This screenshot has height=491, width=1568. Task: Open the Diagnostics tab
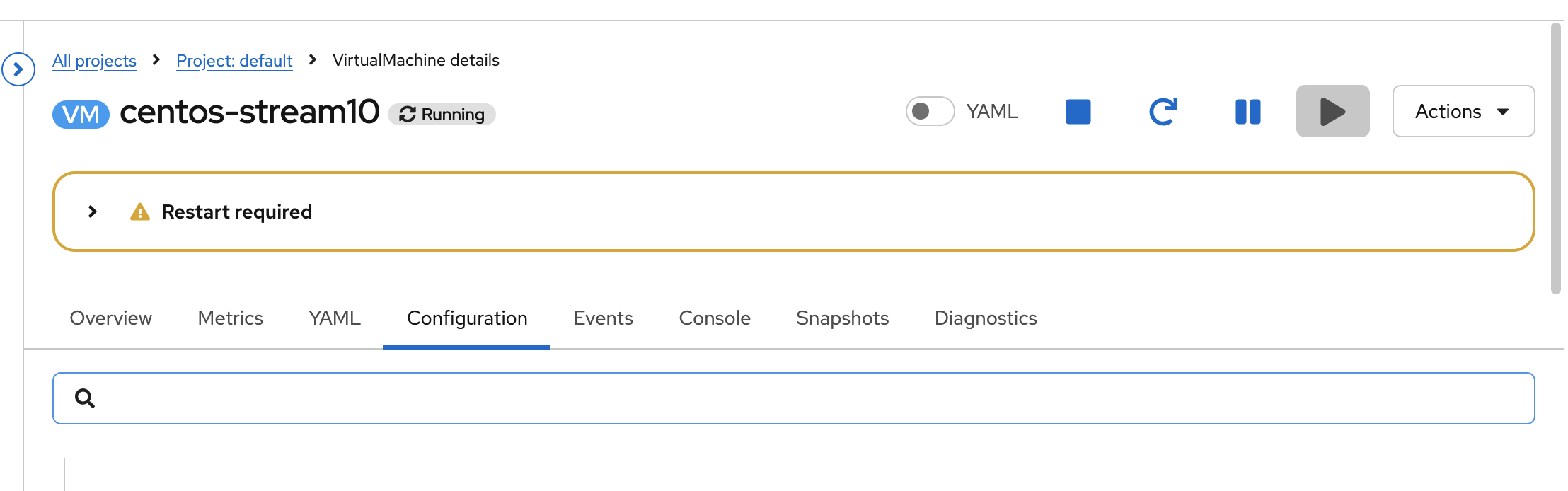(x=986, y=318)
